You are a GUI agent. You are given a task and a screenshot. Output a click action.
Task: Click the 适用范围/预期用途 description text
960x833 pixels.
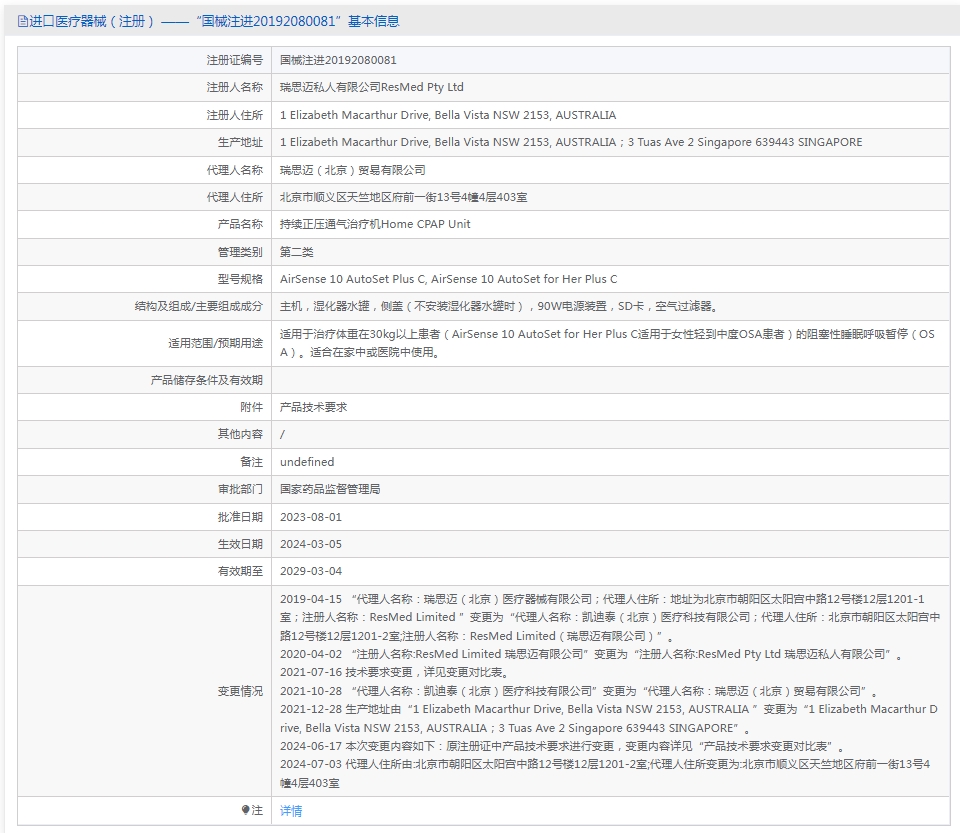click(x=607, y=343)
